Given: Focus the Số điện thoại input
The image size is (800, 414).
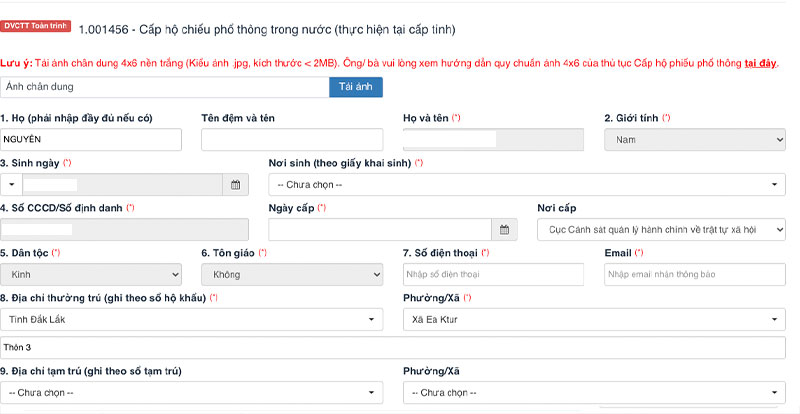Looking at the screenshot, I should point(493,274).
